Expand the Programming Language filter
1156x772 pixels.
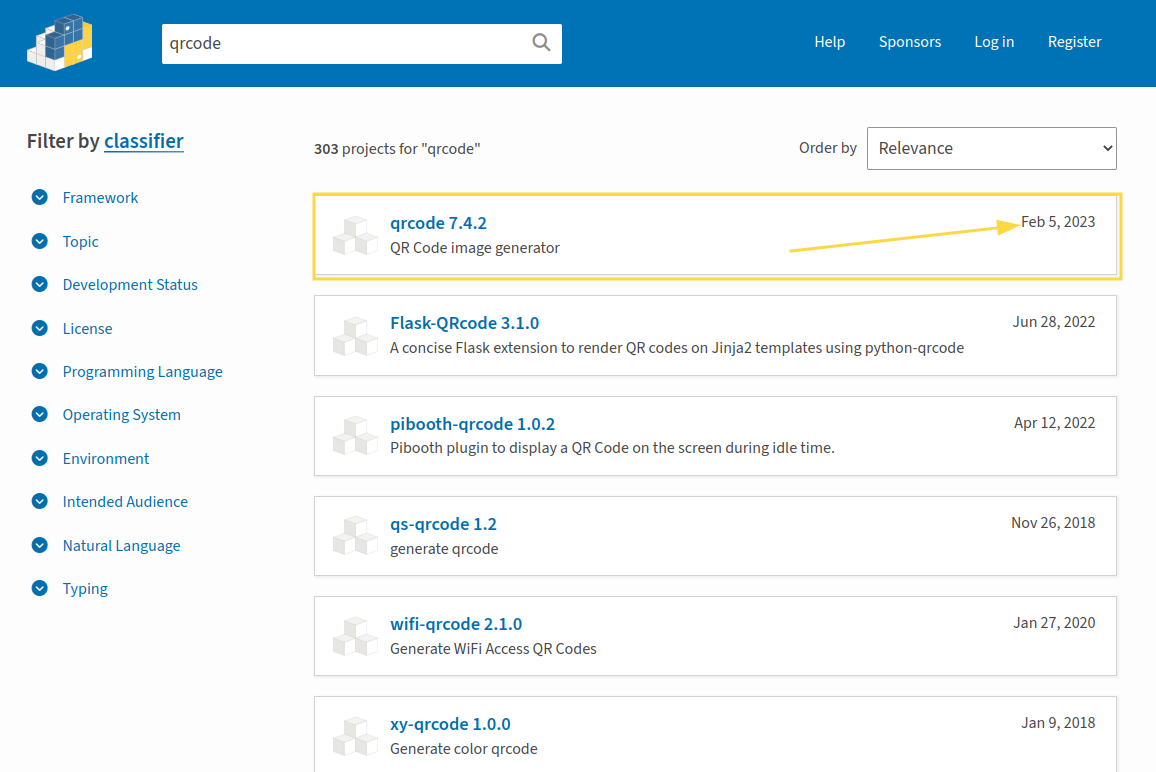(x=40, y=372)
